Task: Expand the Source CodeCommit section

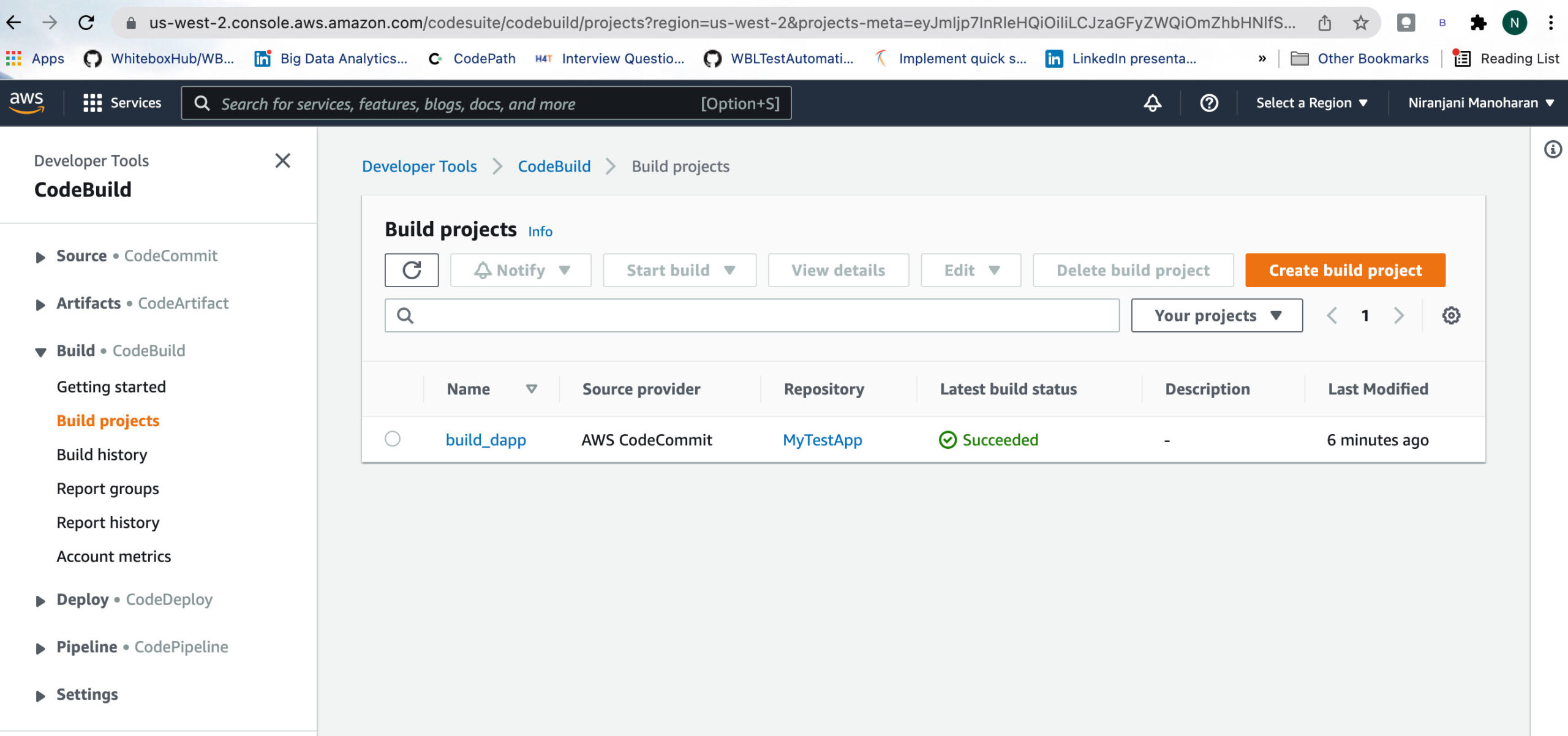Action: click(x=40, y=257)
